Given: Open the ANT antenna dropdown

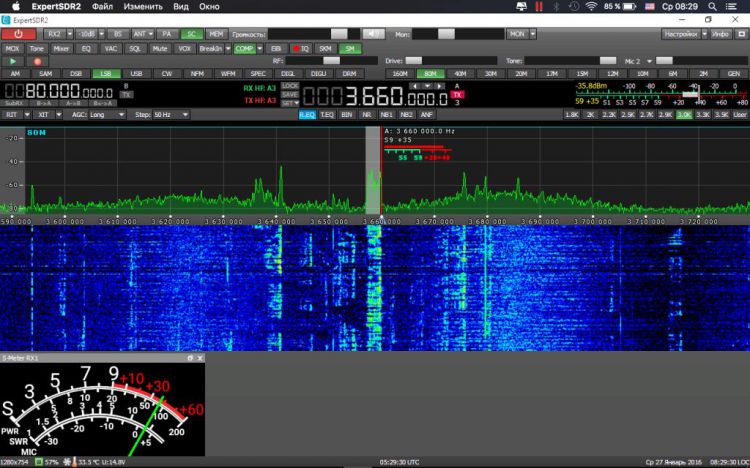Looking at the screenshot, I should (151, 34).
